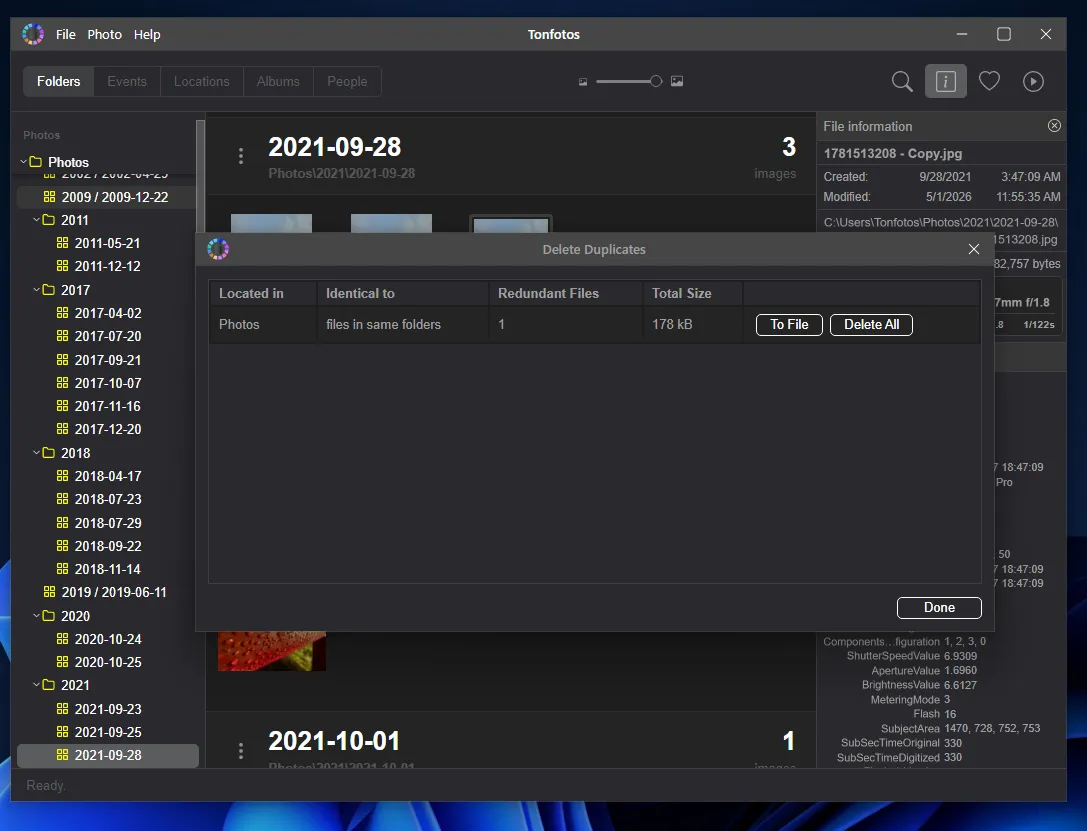Viewport: 1087px width, 831px height.
Task: Open the File menu
Action: 66,34
